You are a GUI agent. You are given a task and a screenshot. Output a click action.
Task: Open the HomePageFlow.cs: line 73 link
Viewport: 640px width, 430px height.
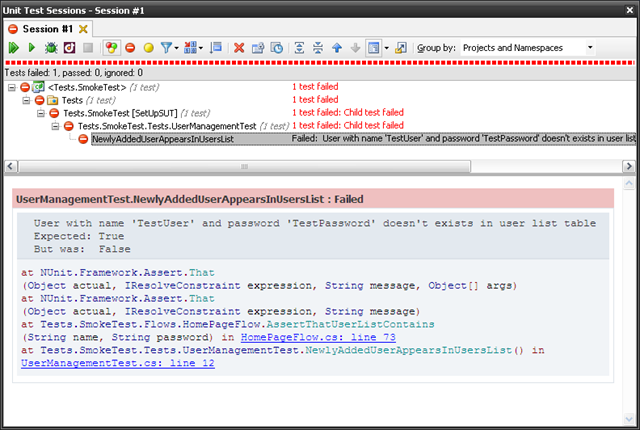[318, 337]
